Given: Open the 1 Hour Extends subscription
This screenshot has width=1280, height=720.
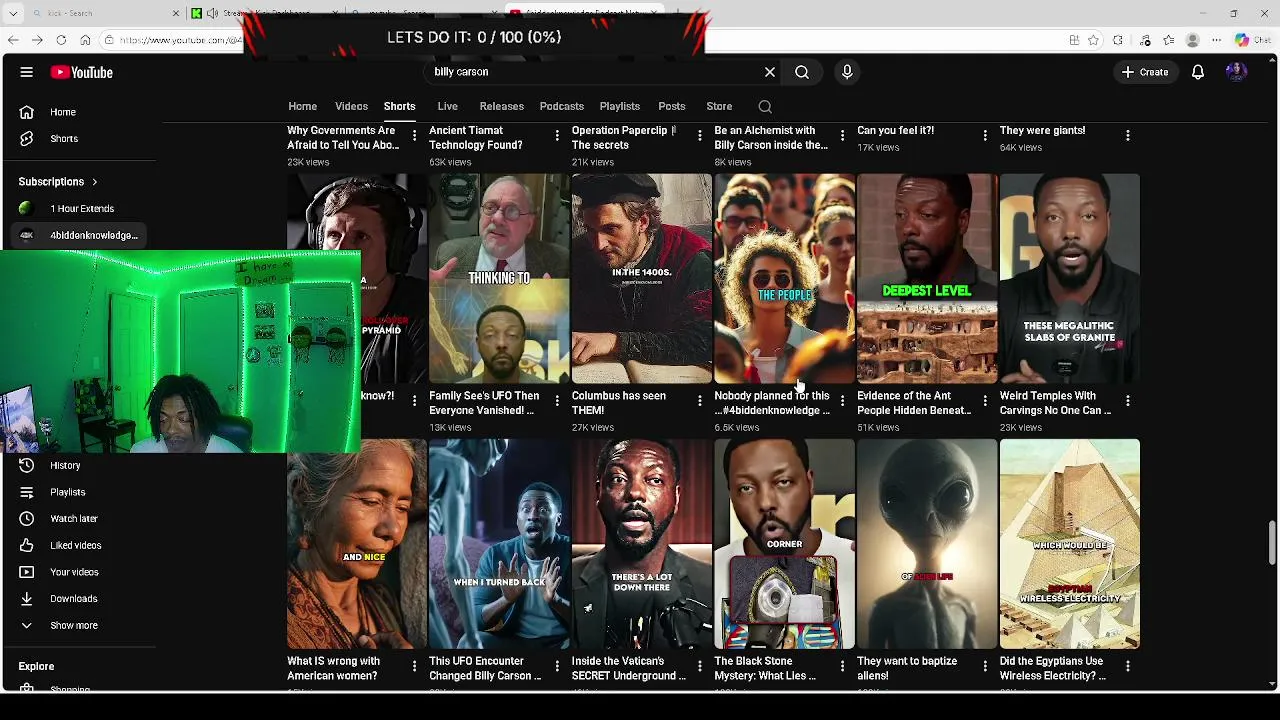Looking at the screenshot, I should (x=83, y=209).
